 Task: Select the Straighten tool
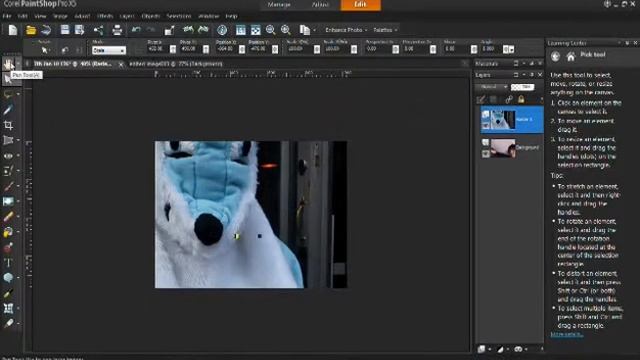(x=8, y=140)
